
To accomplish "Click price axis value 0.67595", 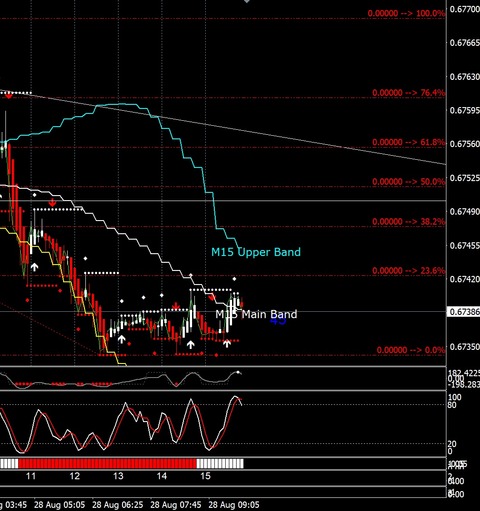I will point(465,110).
